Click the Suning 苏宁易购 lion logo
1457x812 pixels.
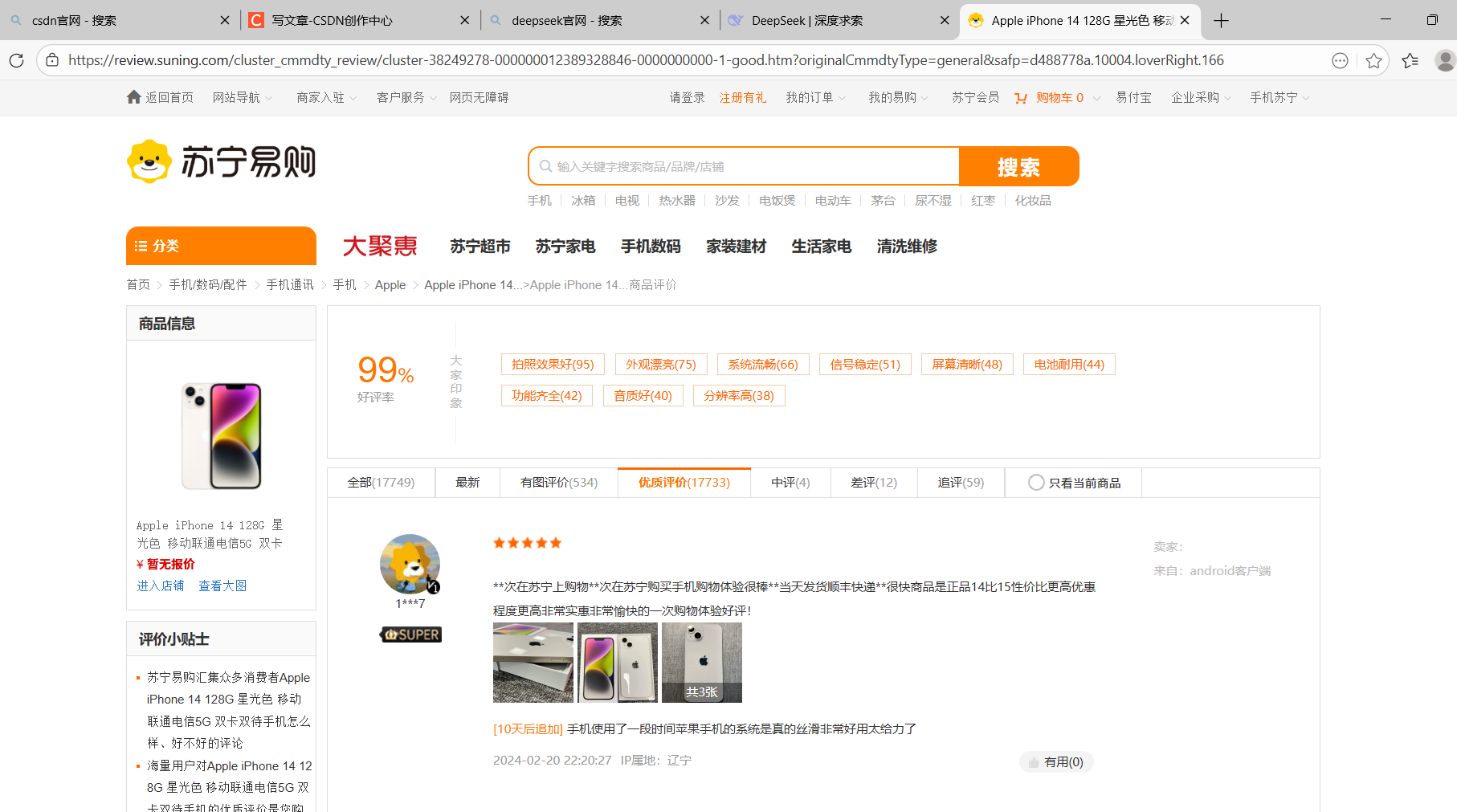[x=221, y=161]
